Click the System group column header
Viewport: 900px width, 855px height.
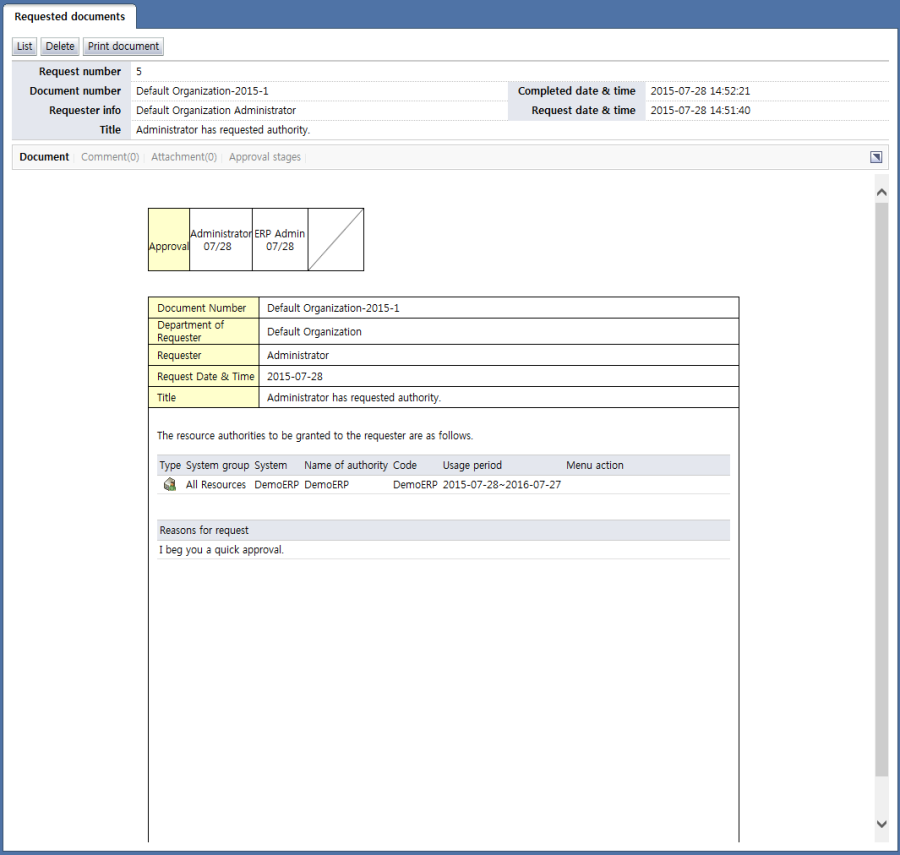[x=217, y=465]
